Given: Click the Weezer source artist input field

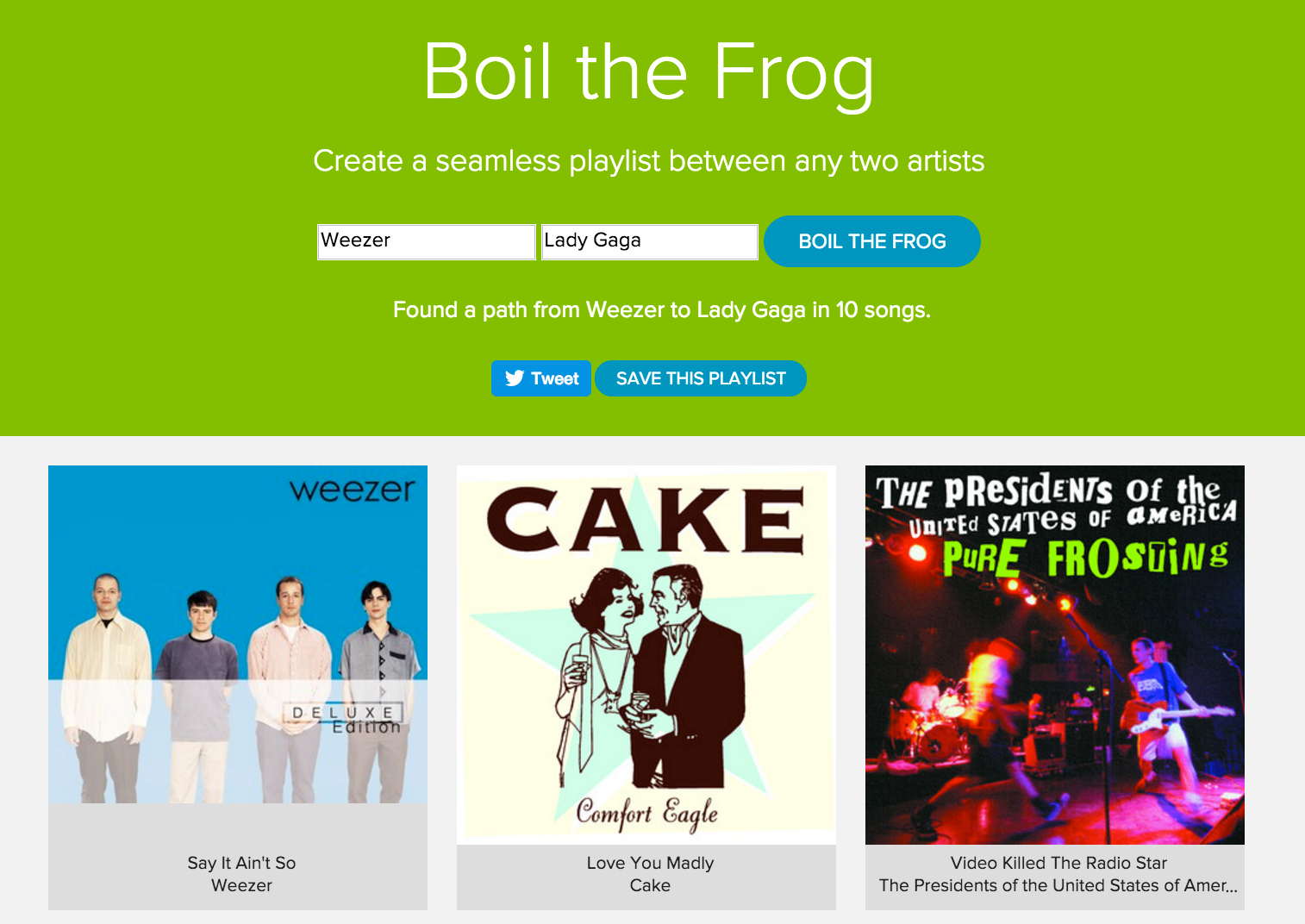Looking at the screenshot, I should tap(426, 241).
